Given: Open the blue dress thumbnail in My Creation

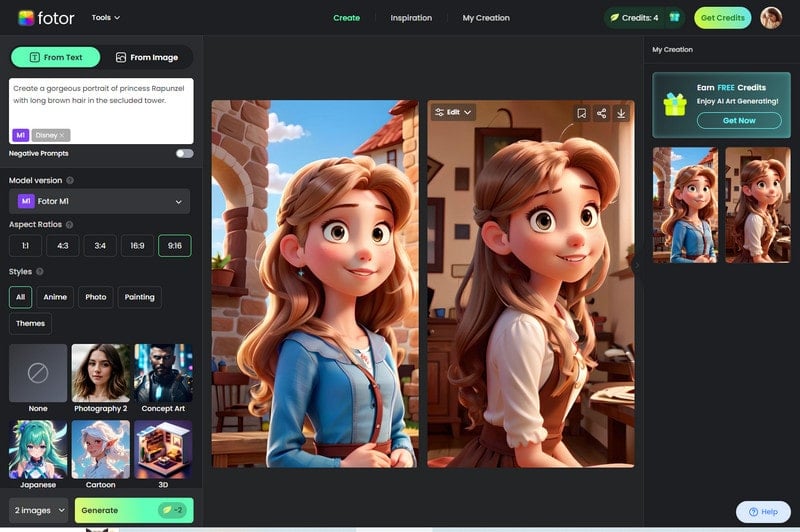Looking at the screenshot, I should (x=685, y=205).
